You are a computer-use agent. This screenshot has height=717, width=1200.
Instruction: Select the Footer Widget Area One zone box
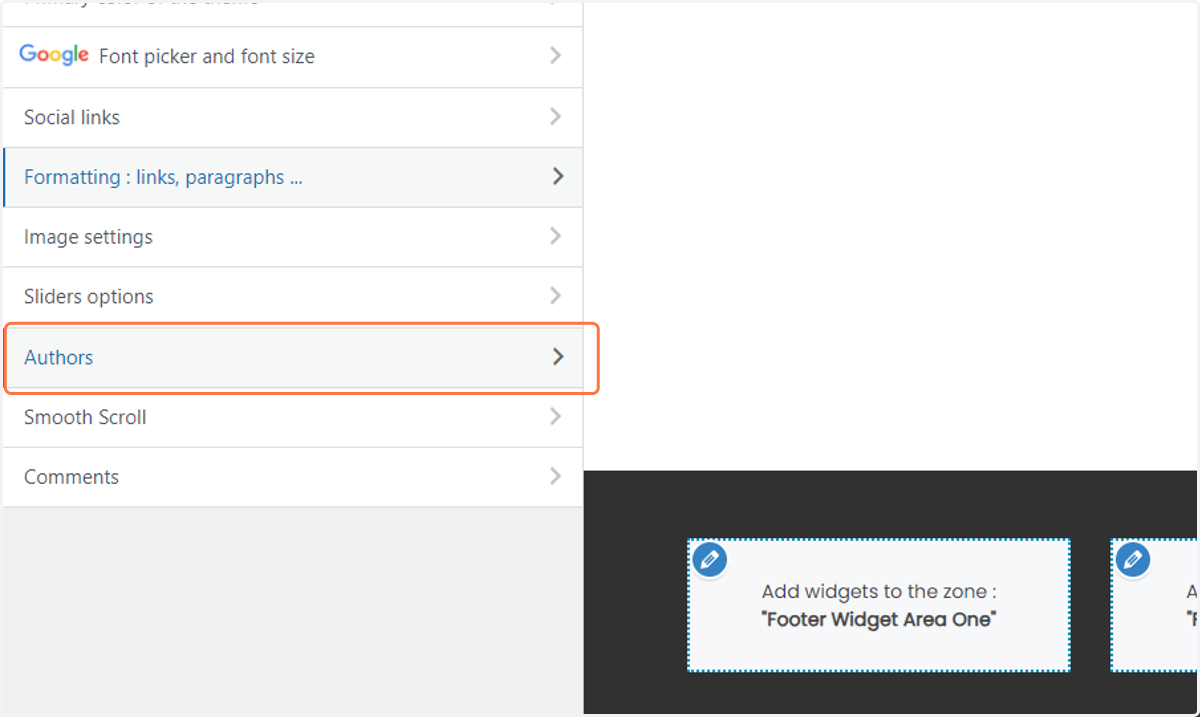tap(879, 605)
